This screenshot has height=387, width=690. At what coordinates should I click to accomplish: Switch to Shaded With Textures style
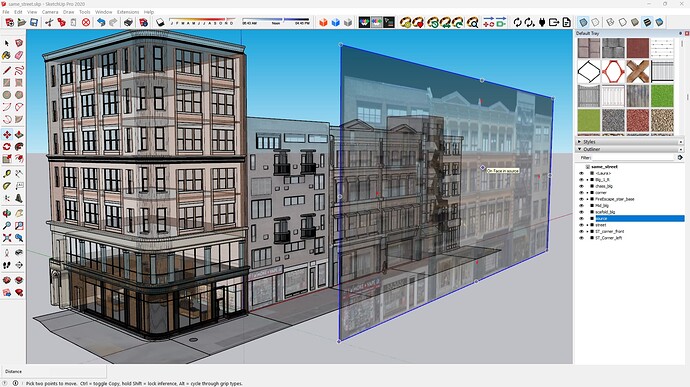point(647,22)
